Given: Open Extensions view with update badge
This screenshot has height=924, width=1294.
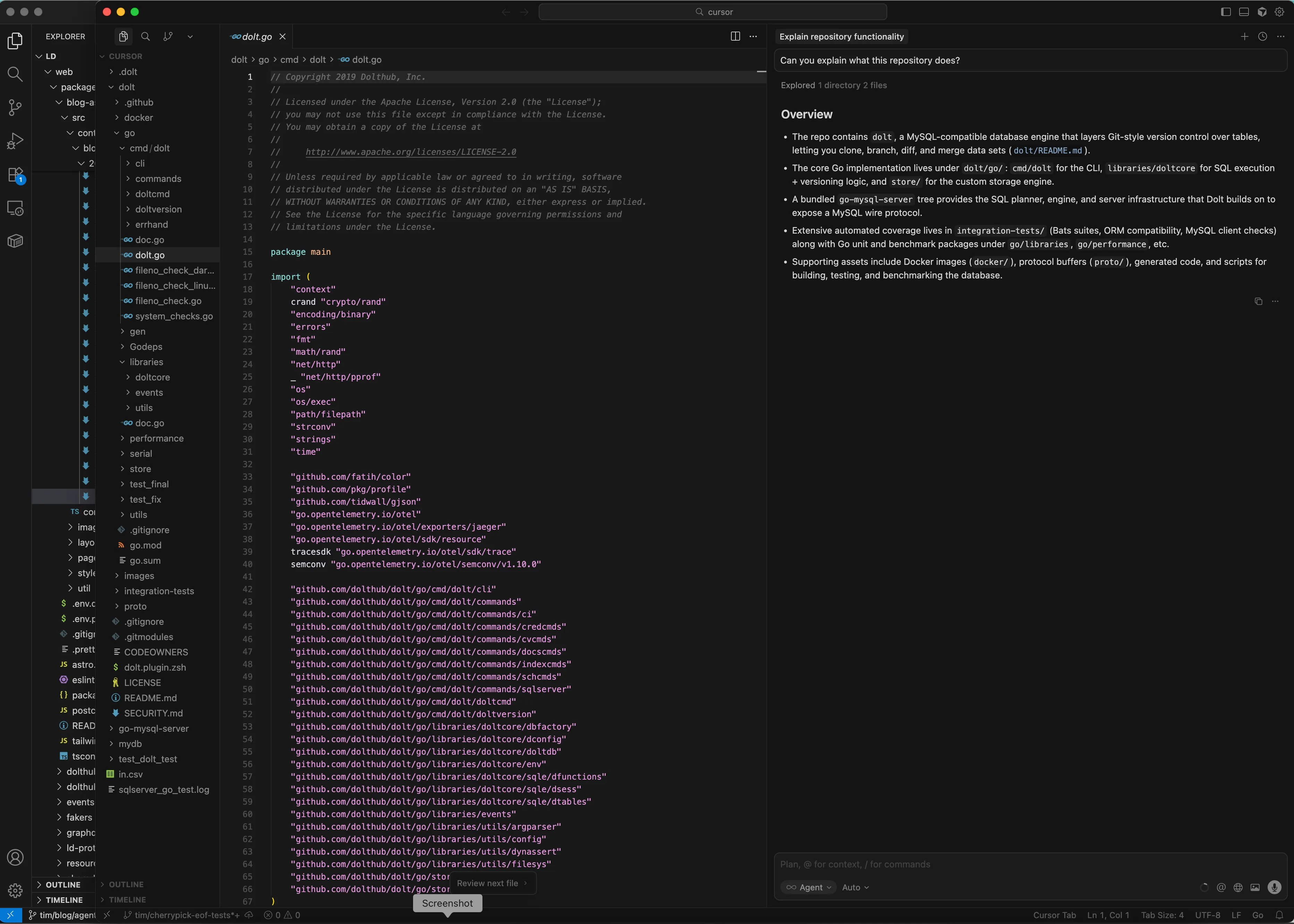Looking at the screenshot, I should [x=15, y=175].
